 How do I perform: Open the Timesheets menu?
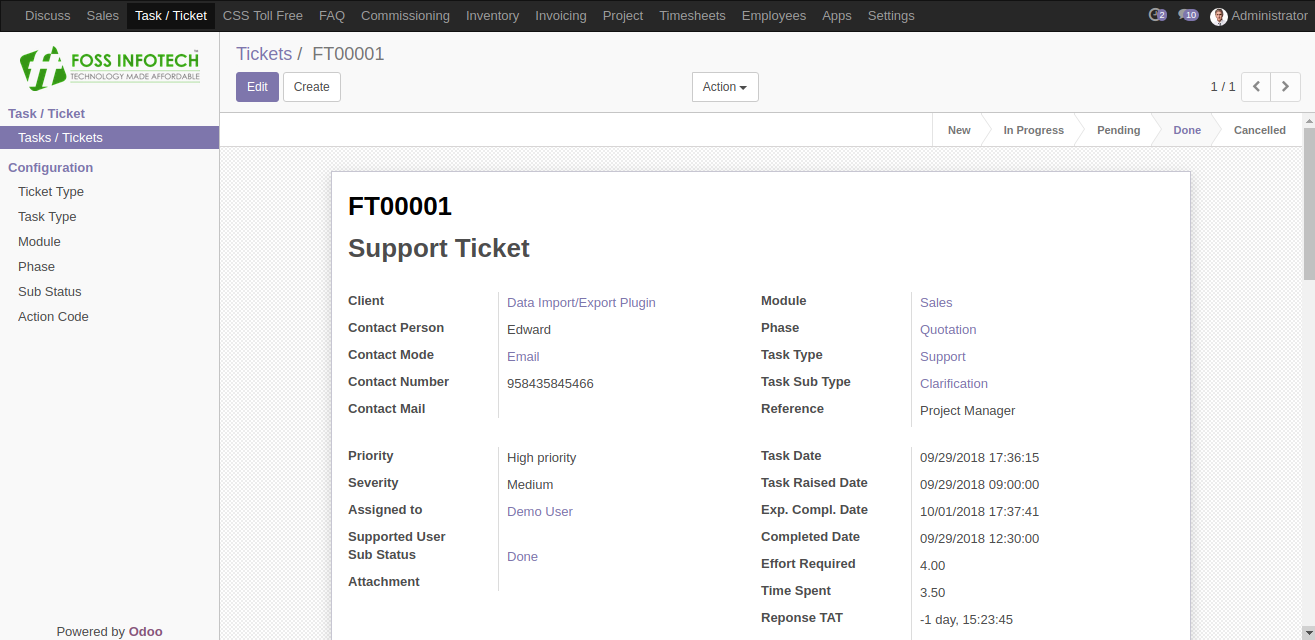coord(692,16)
